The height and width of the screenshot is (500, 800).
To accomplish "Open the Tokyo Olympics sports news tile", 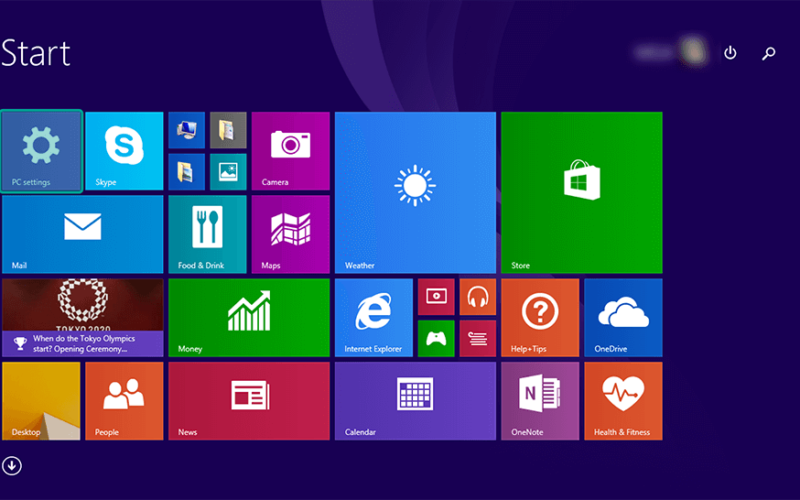I will pyautogui.click(x=83, y=317).
